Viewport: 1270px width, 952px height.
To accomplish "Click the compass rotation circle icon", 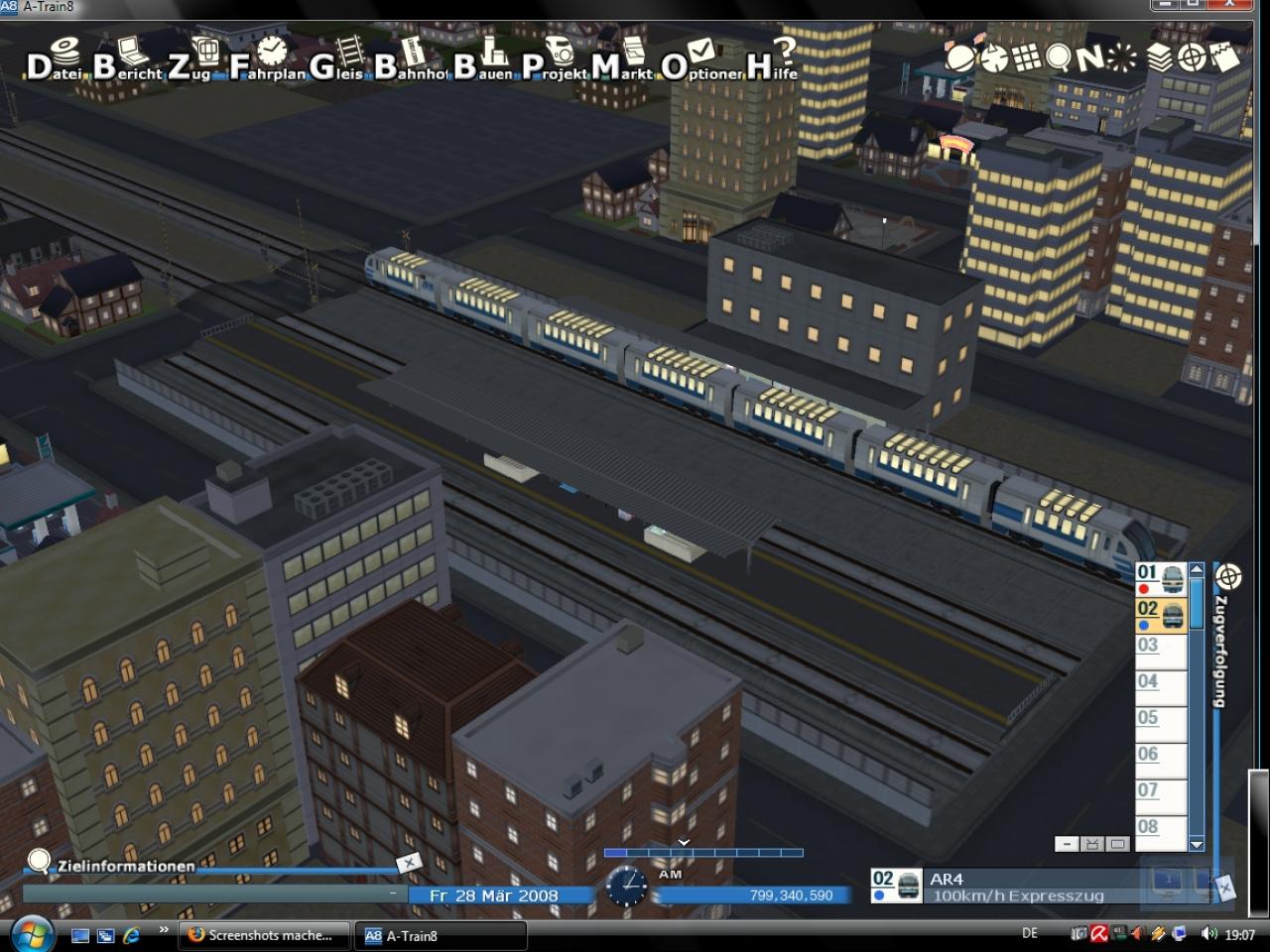I will pyautogui.click(x=992, y=58).
